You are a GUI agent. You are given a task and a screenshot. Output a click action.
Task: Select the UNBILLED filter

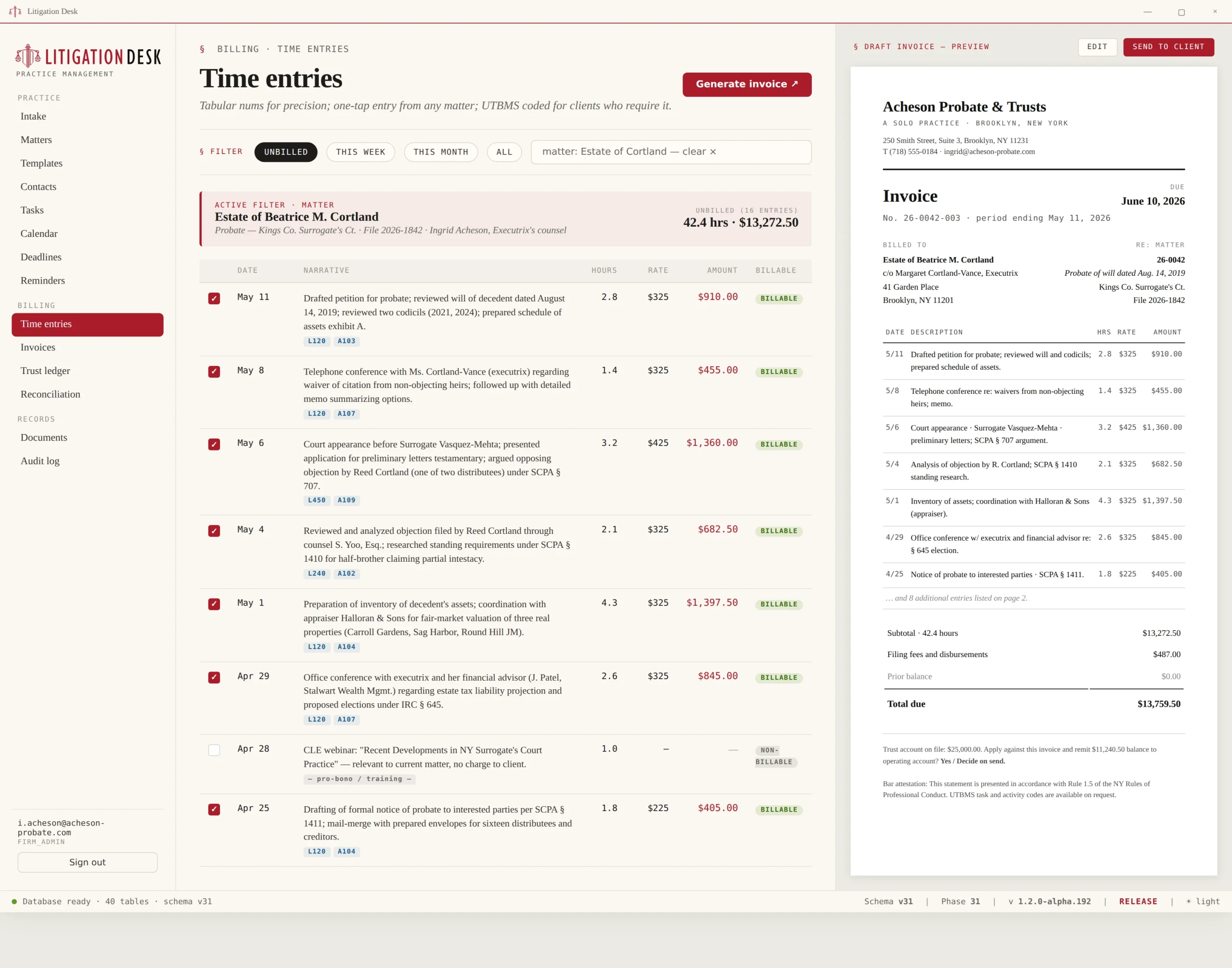[285, 152]
